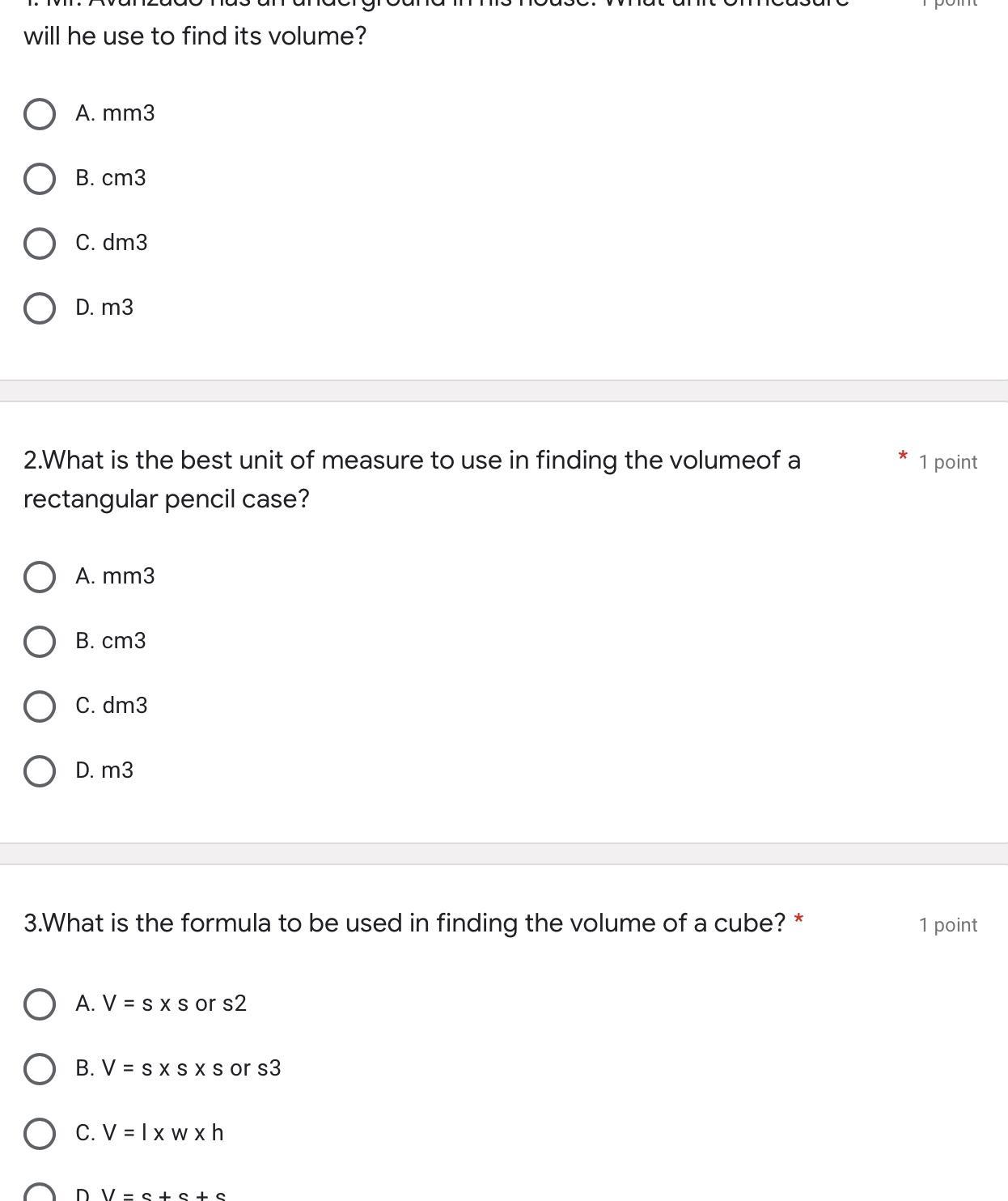Select 'A. mm3' for the pencil case question

point(40,577)
